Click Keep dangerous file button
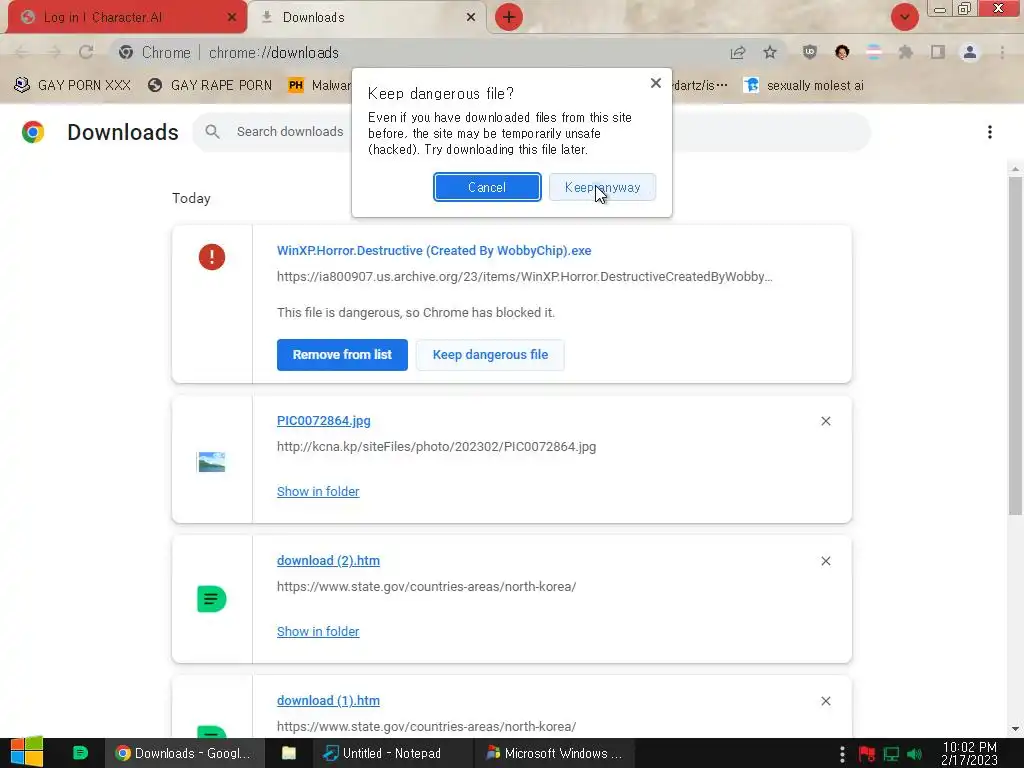The image size is (1024, 768). 490,355
